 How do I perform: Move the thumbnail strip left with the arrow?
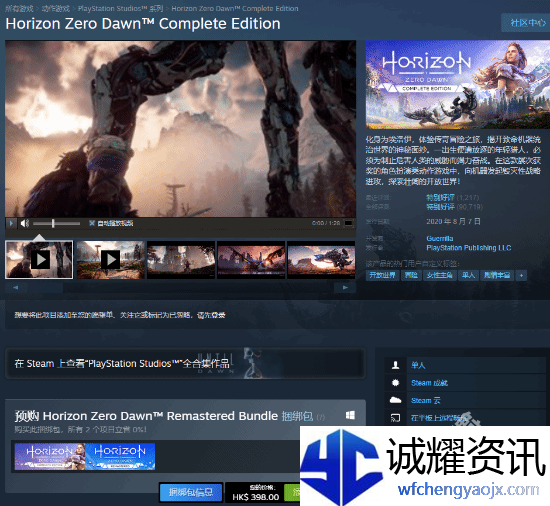[x=15, y=288]
